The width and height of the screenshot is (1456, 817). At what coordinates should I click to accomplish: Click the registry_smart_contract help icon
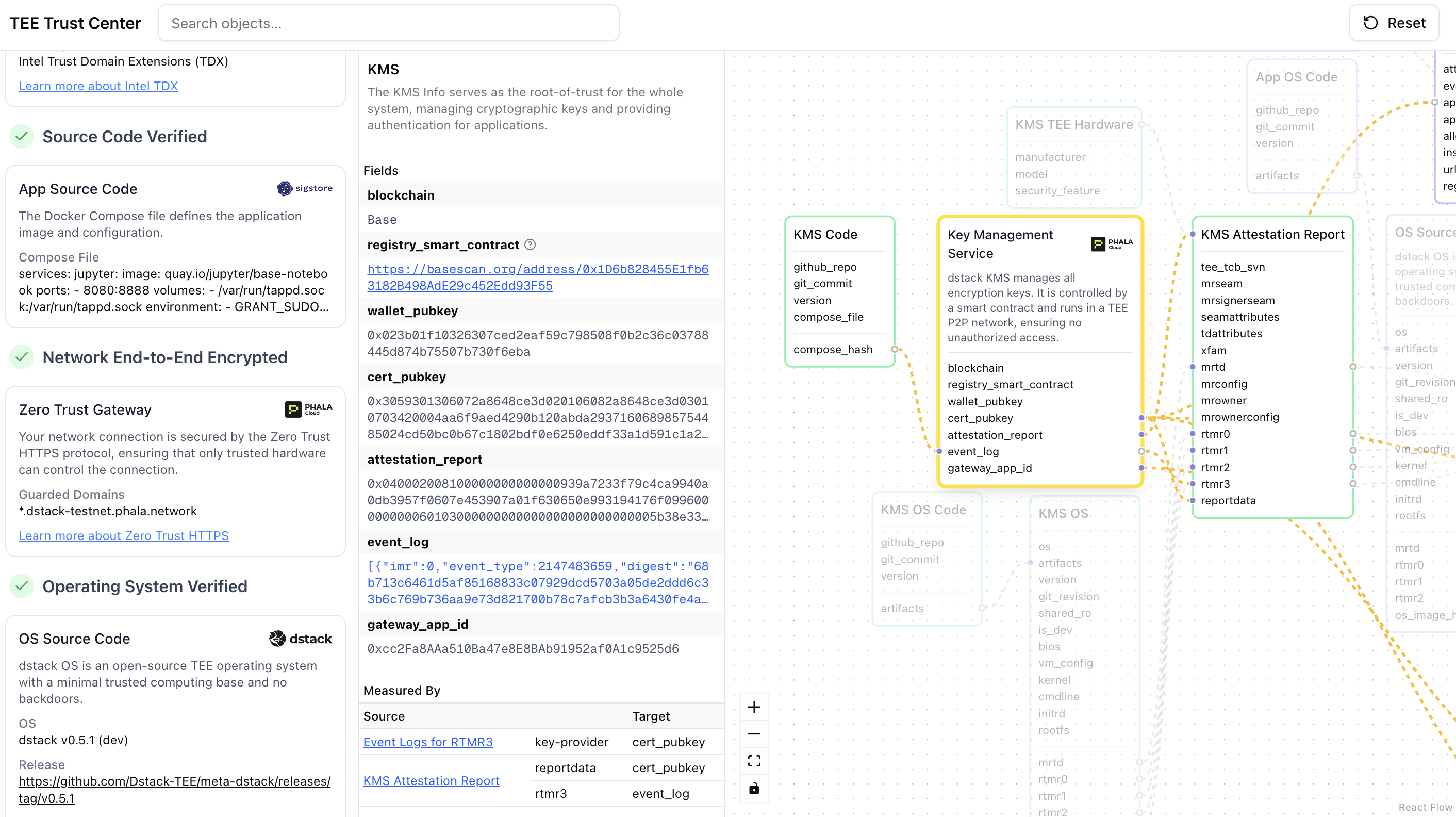pyautogui.click(x=530, y=245)
